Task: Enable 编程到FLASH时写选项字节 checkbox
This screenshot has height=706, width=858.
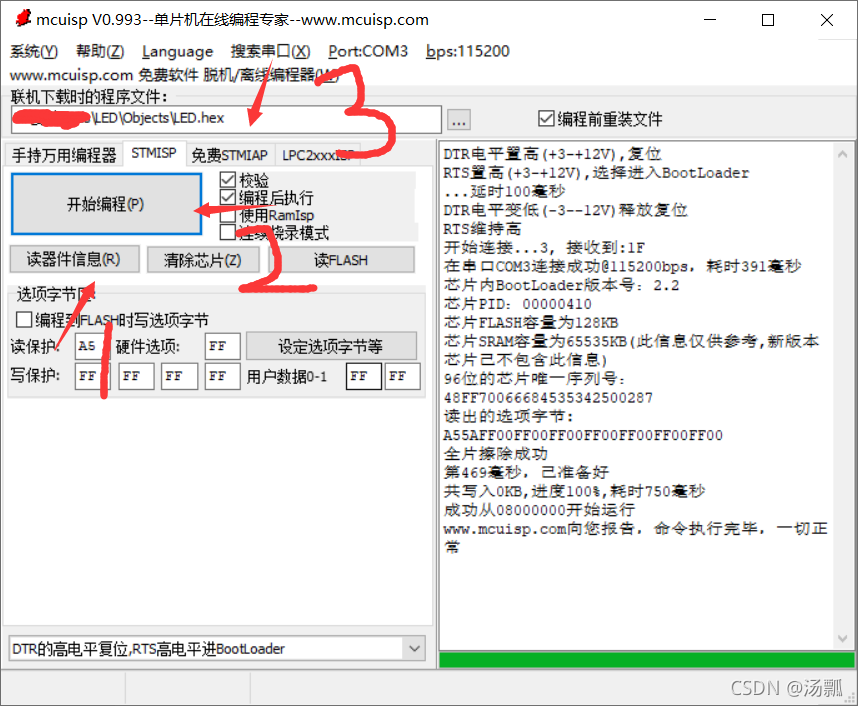Action: [112, 320]
